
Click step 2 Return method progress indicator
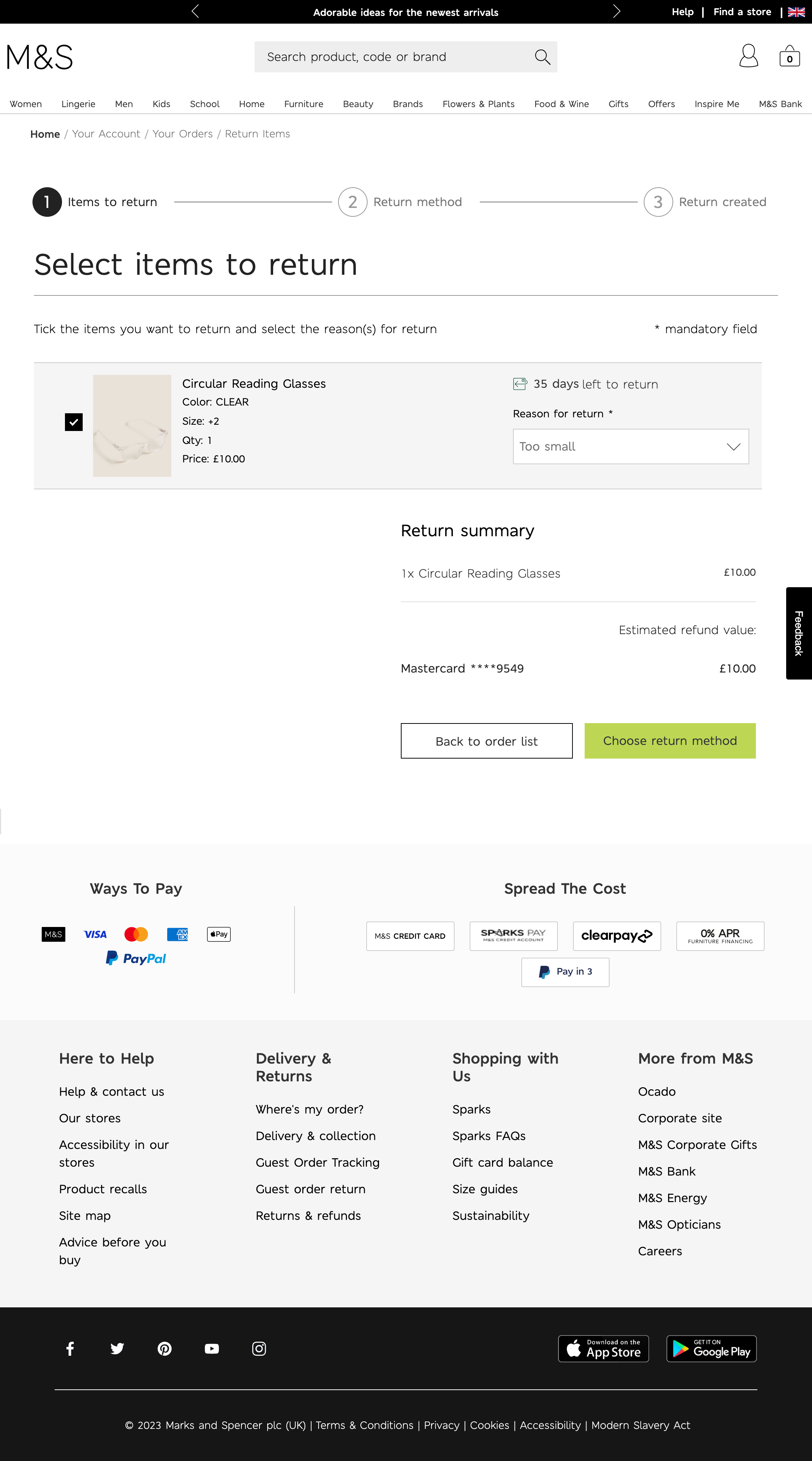pyautogui.click(x=352, y=202)
